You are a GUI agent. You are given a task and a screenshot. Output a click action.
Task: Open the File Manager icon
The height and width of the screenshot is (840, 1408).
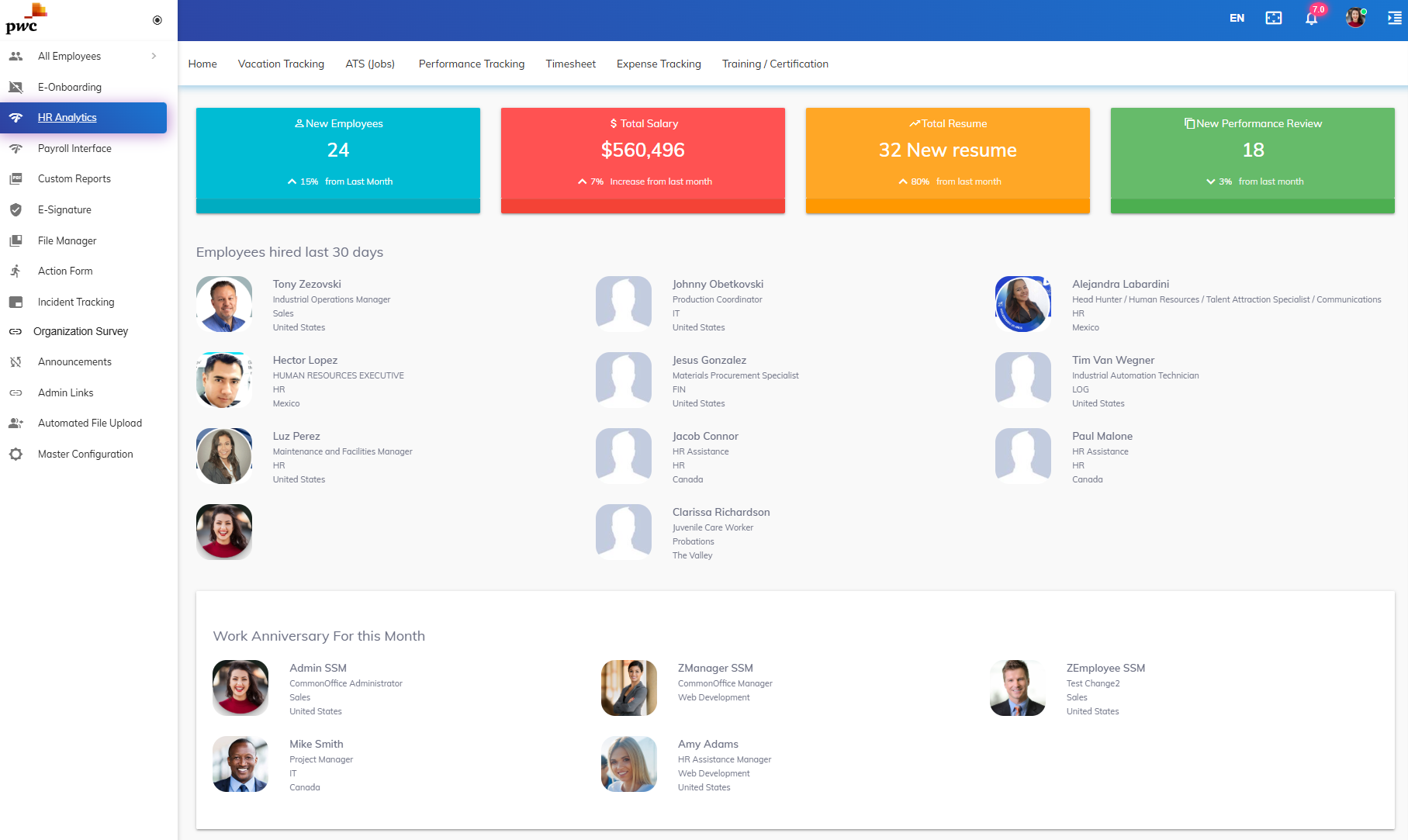[17, 240]
